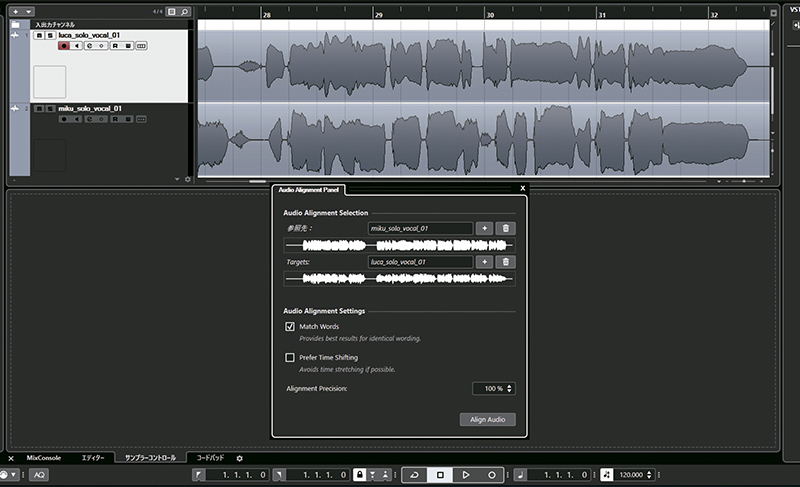800x487 pixels.
Task: Click the right locator position field
Action: [319, 475]
